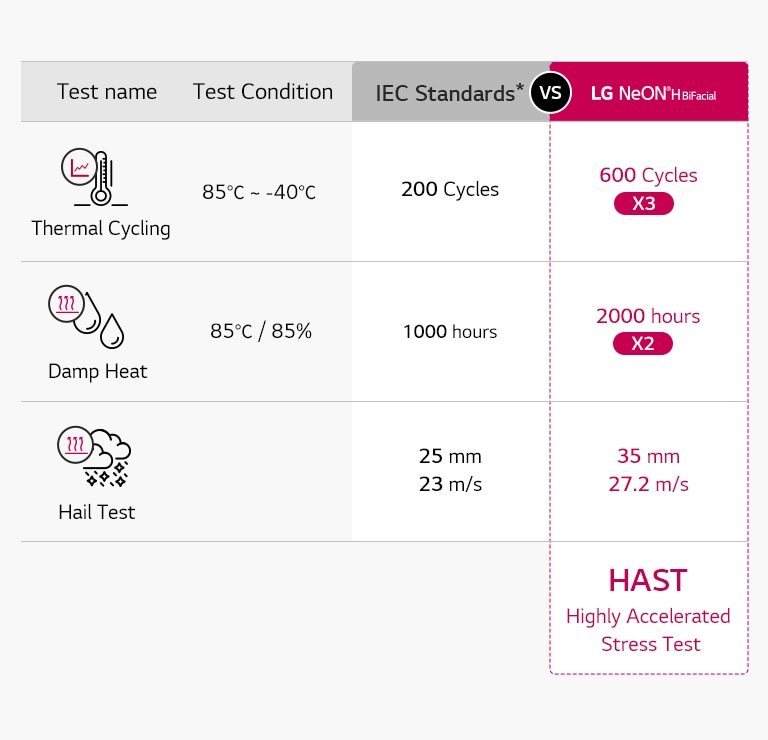Click Highly Accelerated Stress Test description
This screenshot has width=768, height=740.
(x=648, y=630)
